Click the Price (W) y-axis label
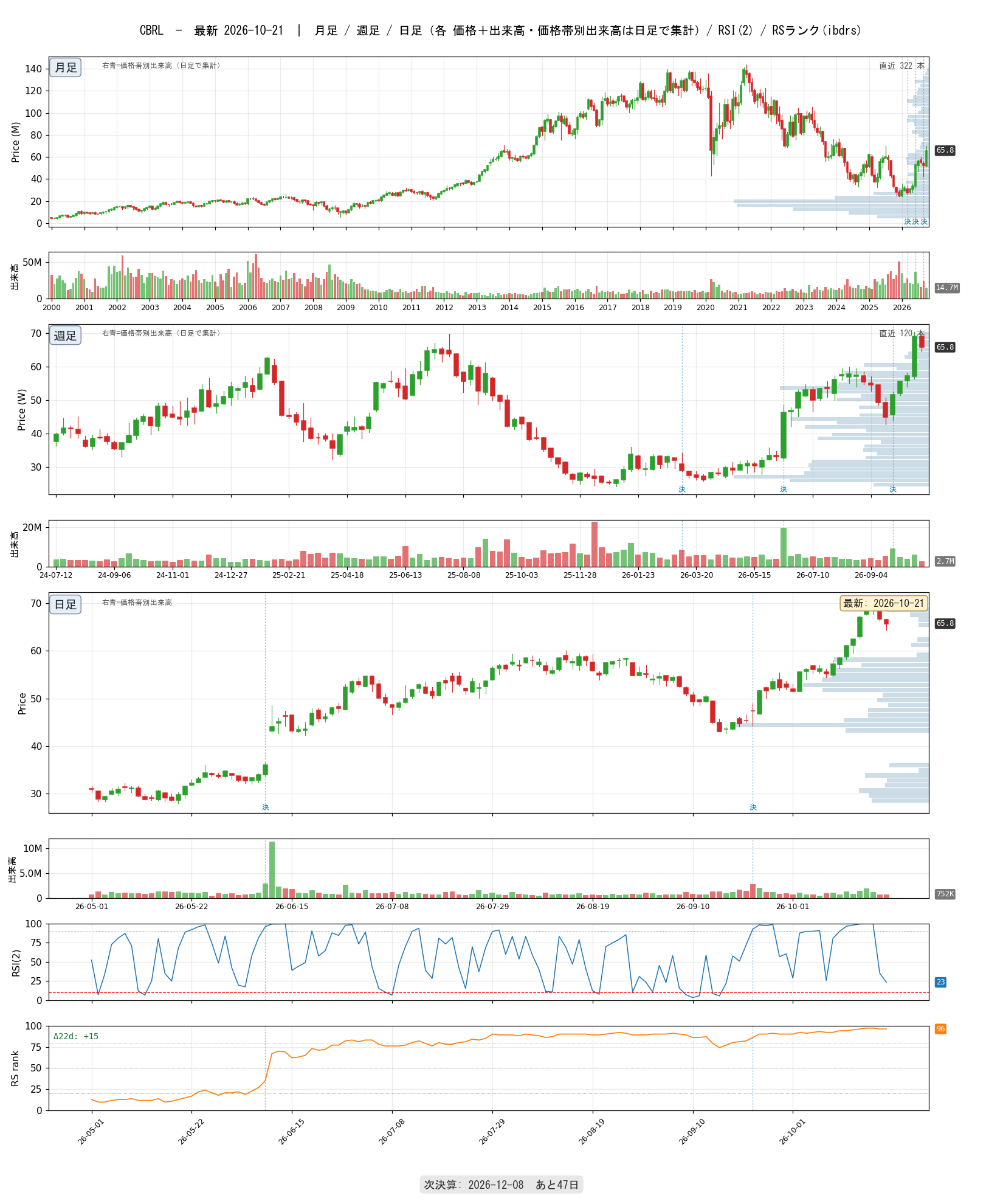Screen dimensions: 1003x1204 (22, 409)
